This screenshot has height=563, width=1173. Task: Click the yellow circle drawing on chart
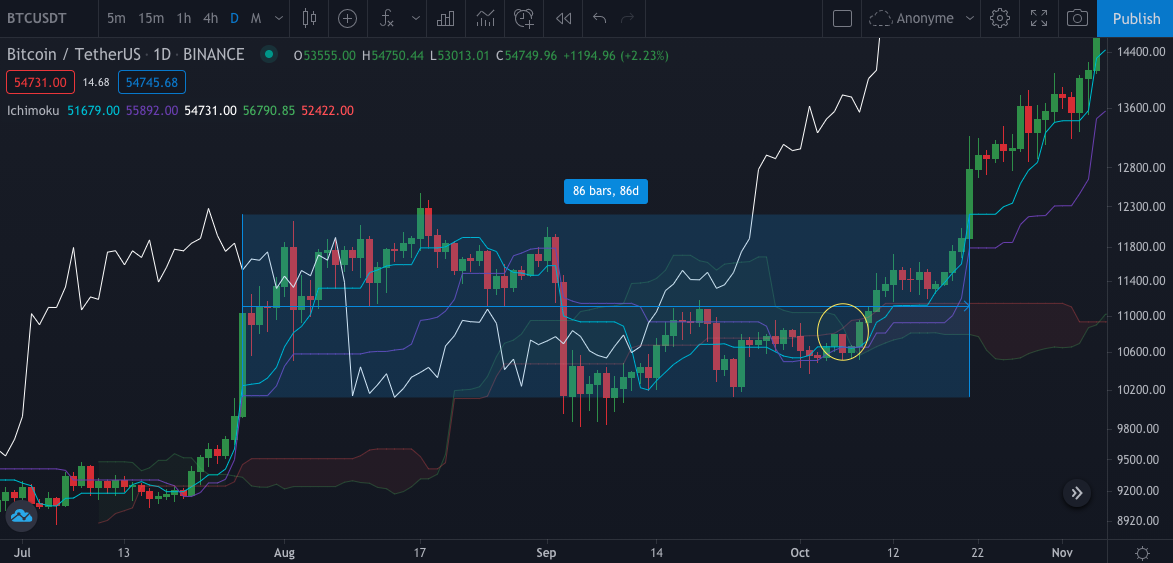[842, 332]
